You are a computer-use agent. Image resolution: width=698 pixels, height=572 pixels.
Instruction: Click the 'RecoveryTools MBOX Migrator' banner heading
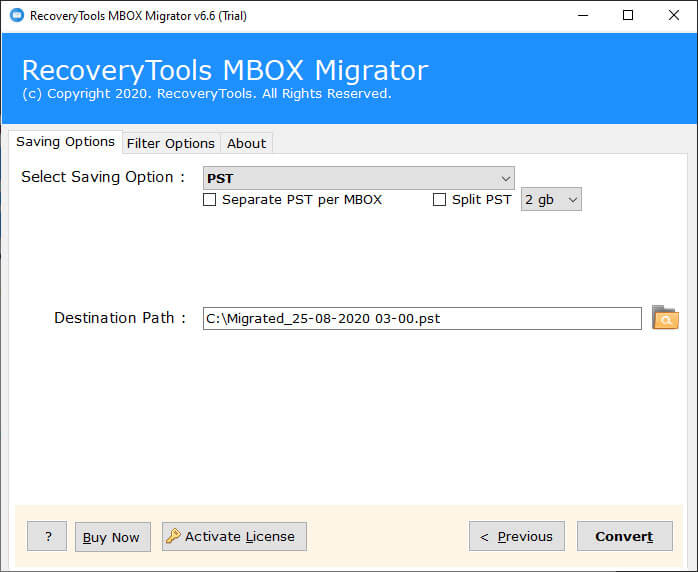pos(225,70)
